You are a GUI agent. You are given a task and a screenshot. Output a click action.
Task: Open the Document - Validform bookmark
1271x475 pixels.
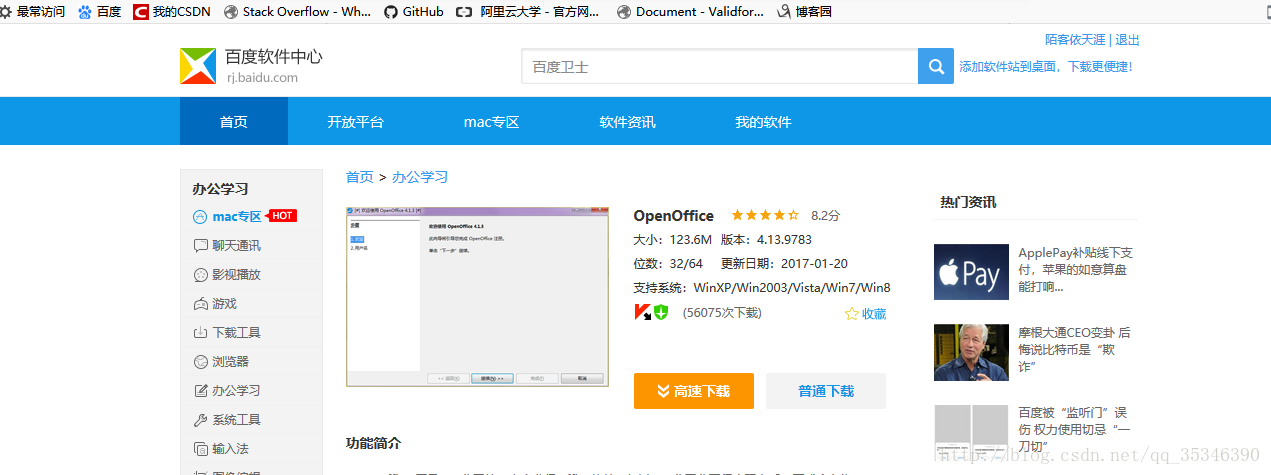691,12
